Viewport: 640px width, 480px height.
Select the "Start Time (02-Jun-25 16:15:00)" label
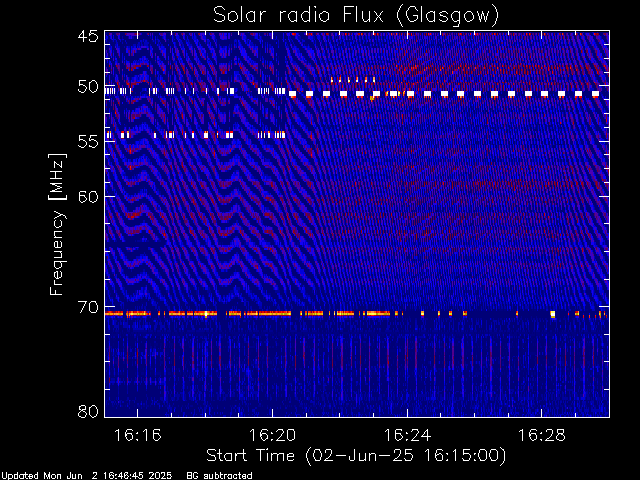pyautogui.click(x=356, y=456)
